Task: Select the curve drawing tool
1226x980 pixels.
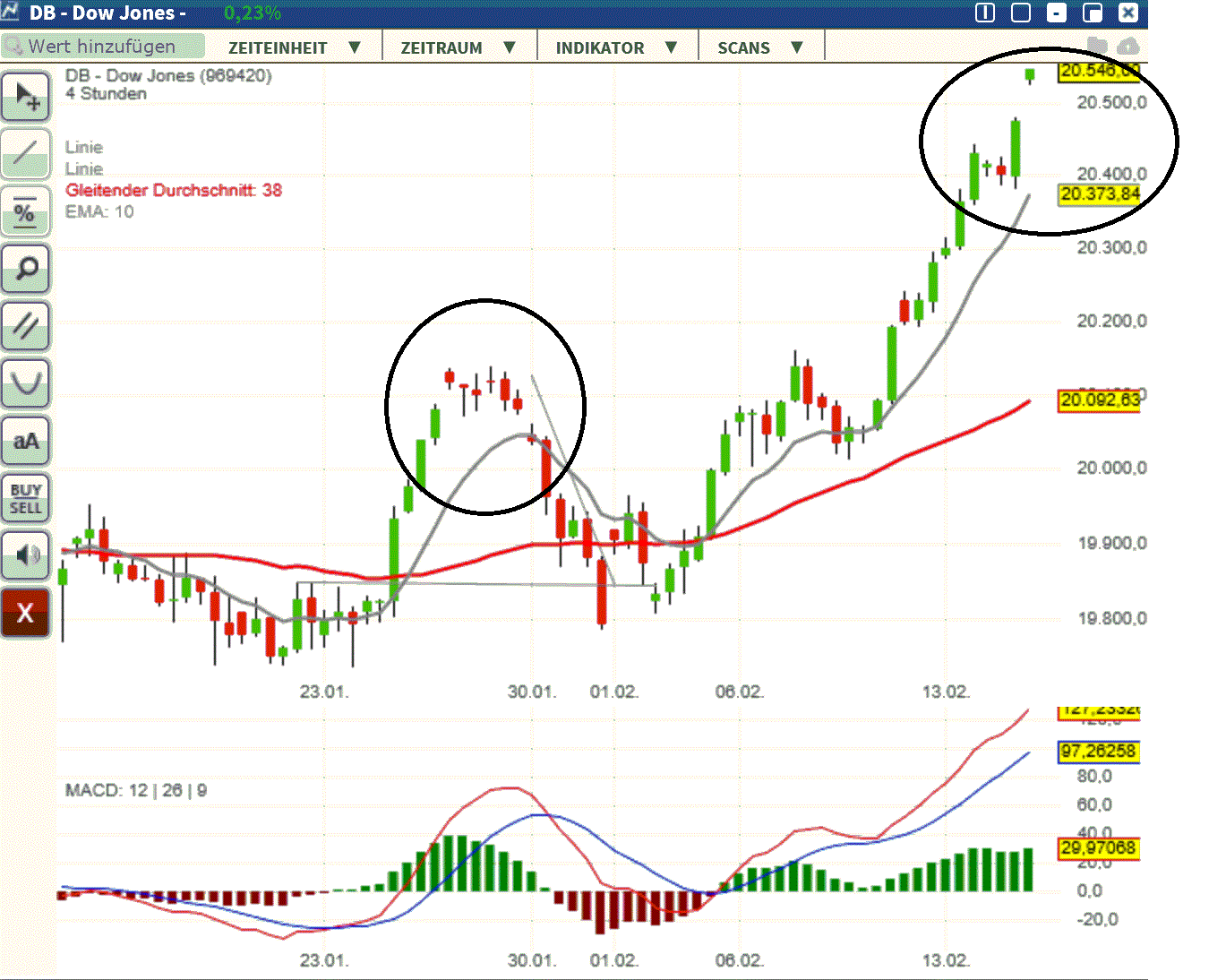Action: [x=26, y=383]
